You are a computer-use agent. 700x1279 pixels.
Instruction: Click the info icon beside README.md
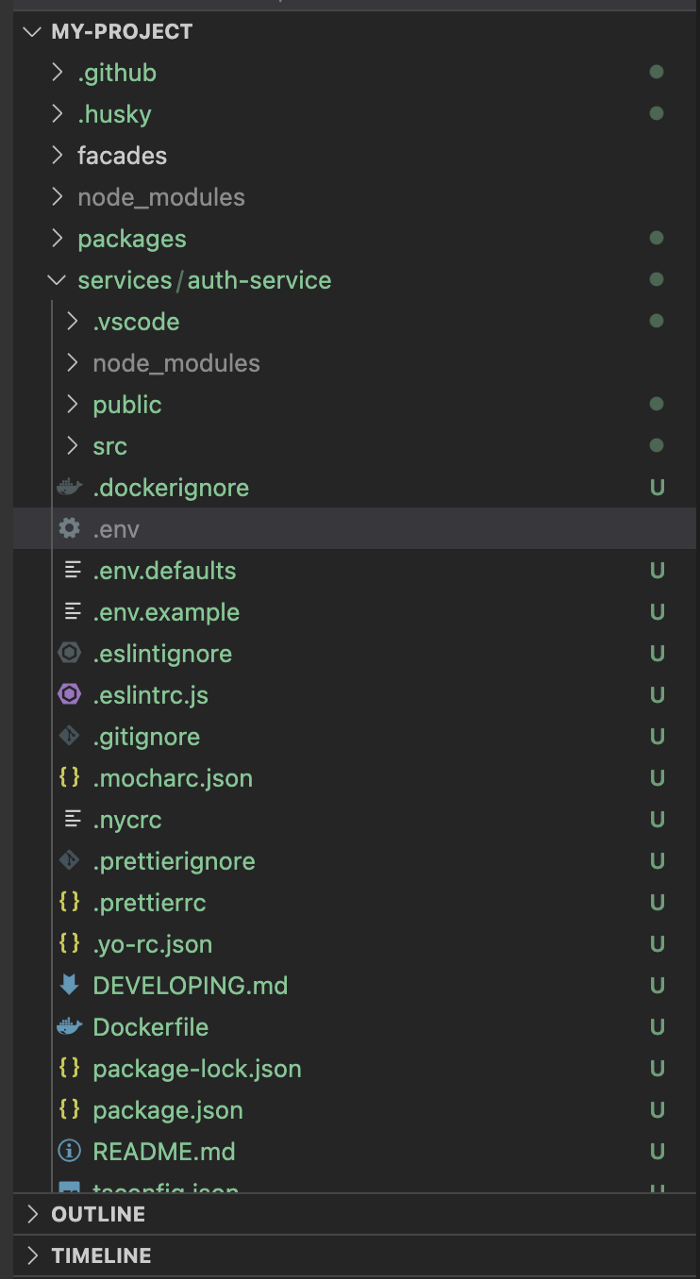[x=69, y=1152]
